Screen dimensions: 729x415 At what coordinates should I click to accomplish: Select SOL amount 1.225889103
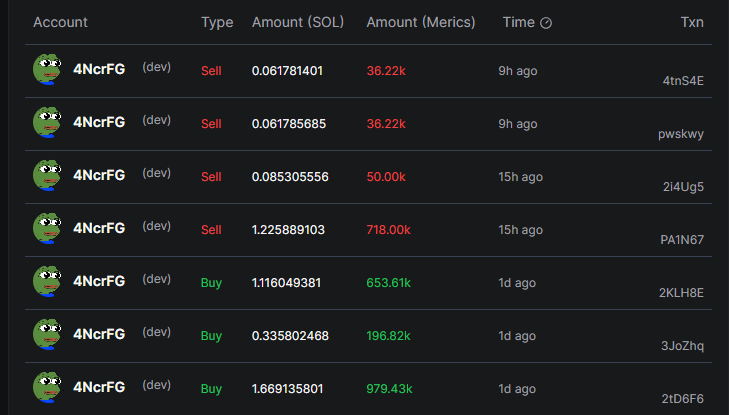coord(288,230)
